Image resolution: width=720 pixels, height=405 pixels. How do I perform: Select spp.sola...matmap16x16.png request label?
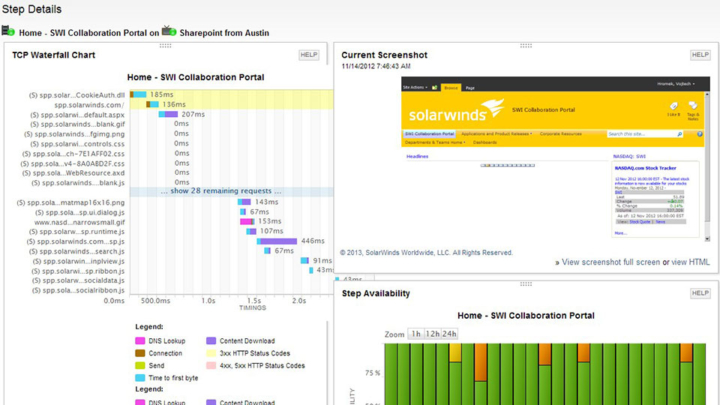click(71, 202)
